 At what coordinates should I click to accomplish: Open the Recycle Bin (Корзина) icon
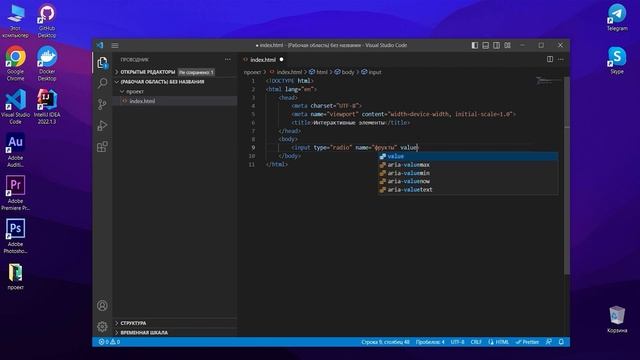(x=617, y=319)
